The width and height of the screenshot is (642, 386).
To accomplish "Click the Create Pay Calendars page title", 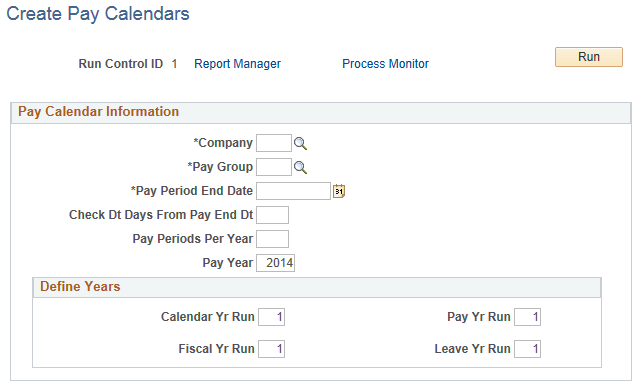I will [x=98, y=14].
